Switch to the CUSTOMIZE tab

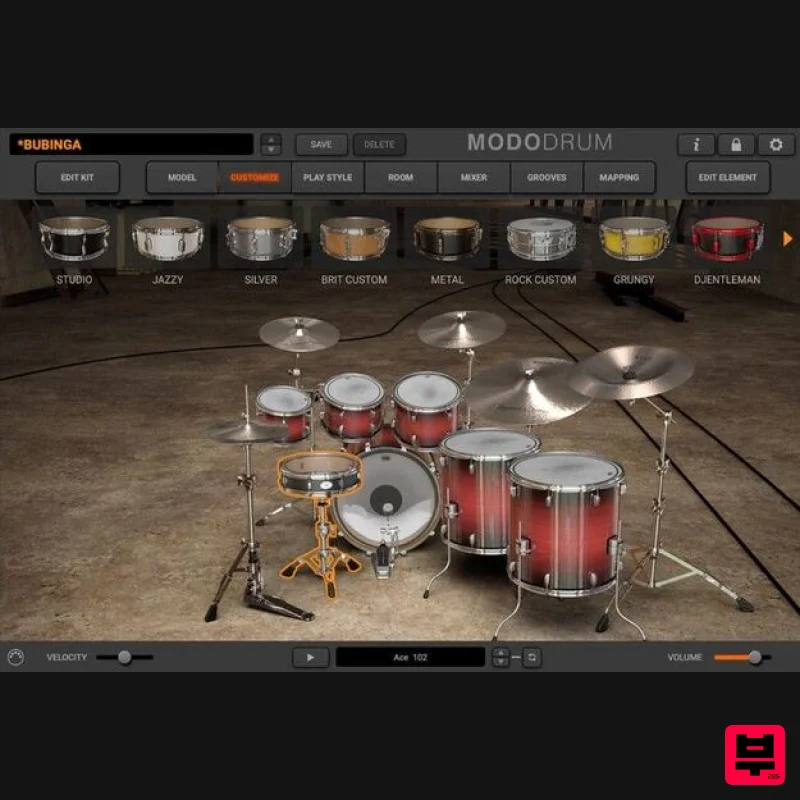(255, 178)
